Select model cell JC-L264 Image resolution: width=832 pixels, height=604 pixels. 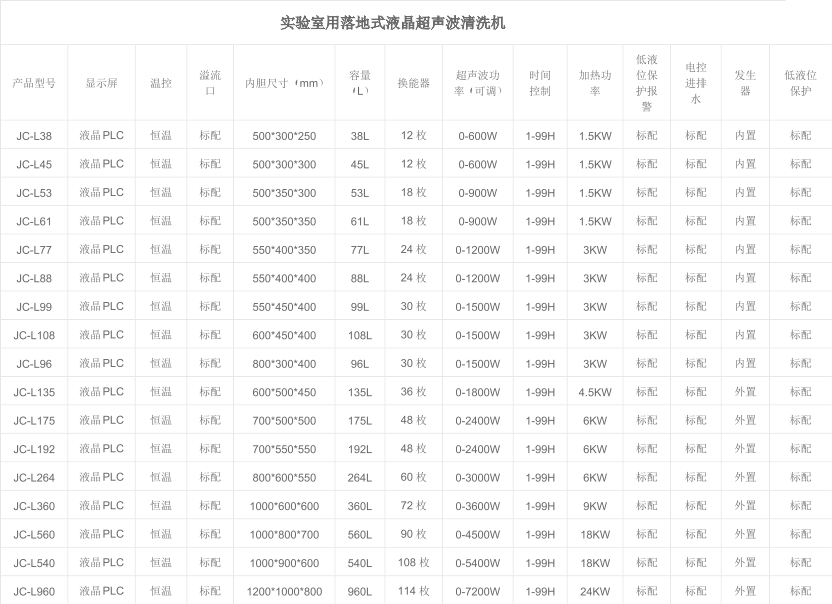pos(34,478)
